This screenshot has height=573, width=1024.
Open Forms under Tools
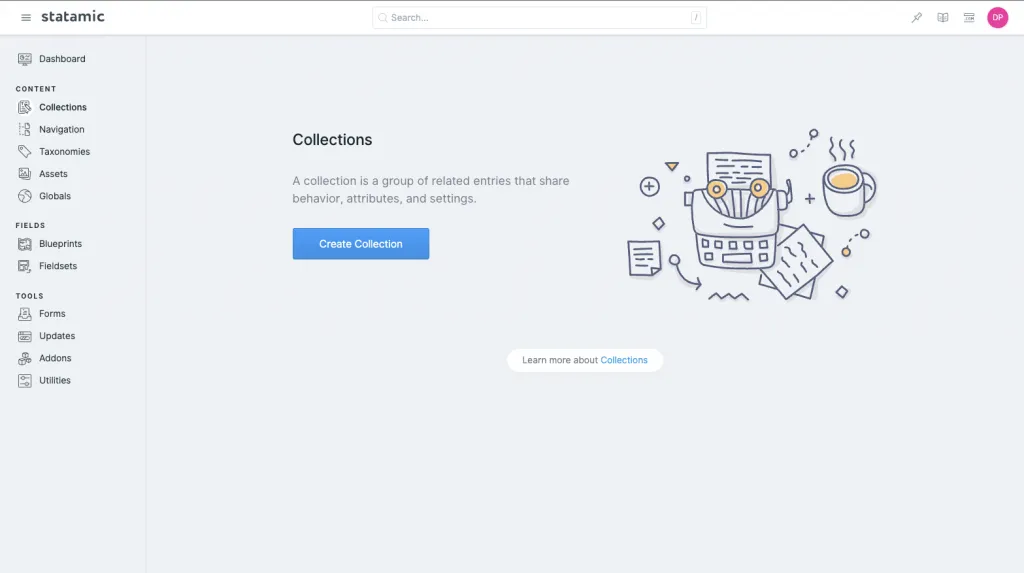(52, 314)
